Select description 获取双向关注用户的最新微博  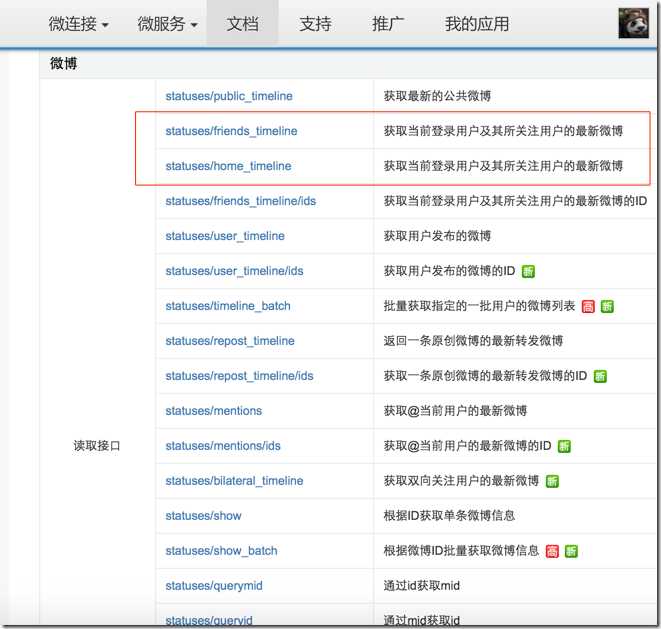point(461,481)
